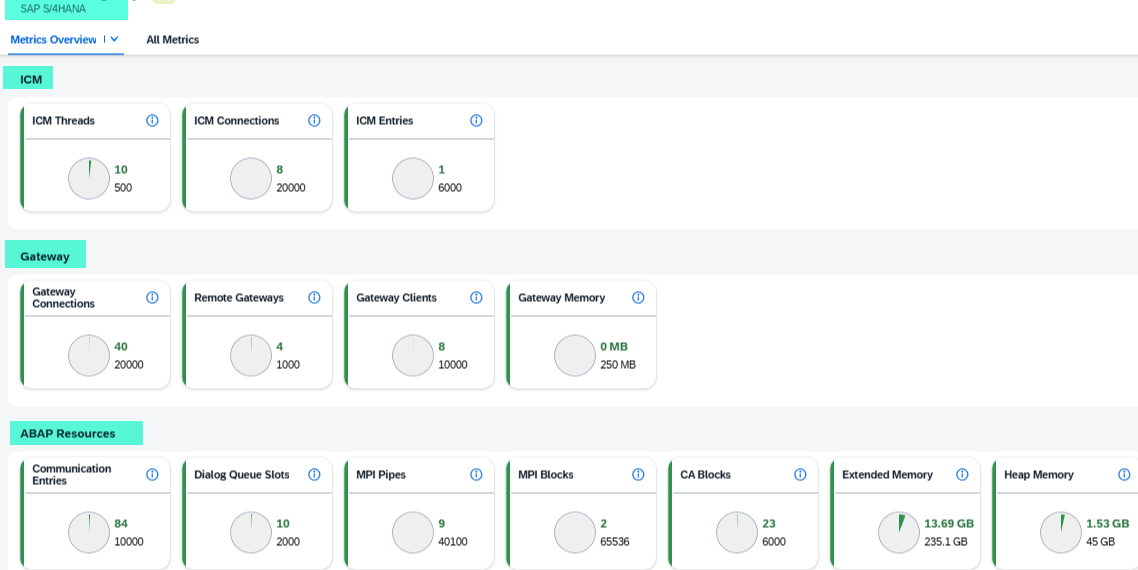The image size is (1138, 570).
Task: Select the Metrics Overview tab
Action: 53,40
